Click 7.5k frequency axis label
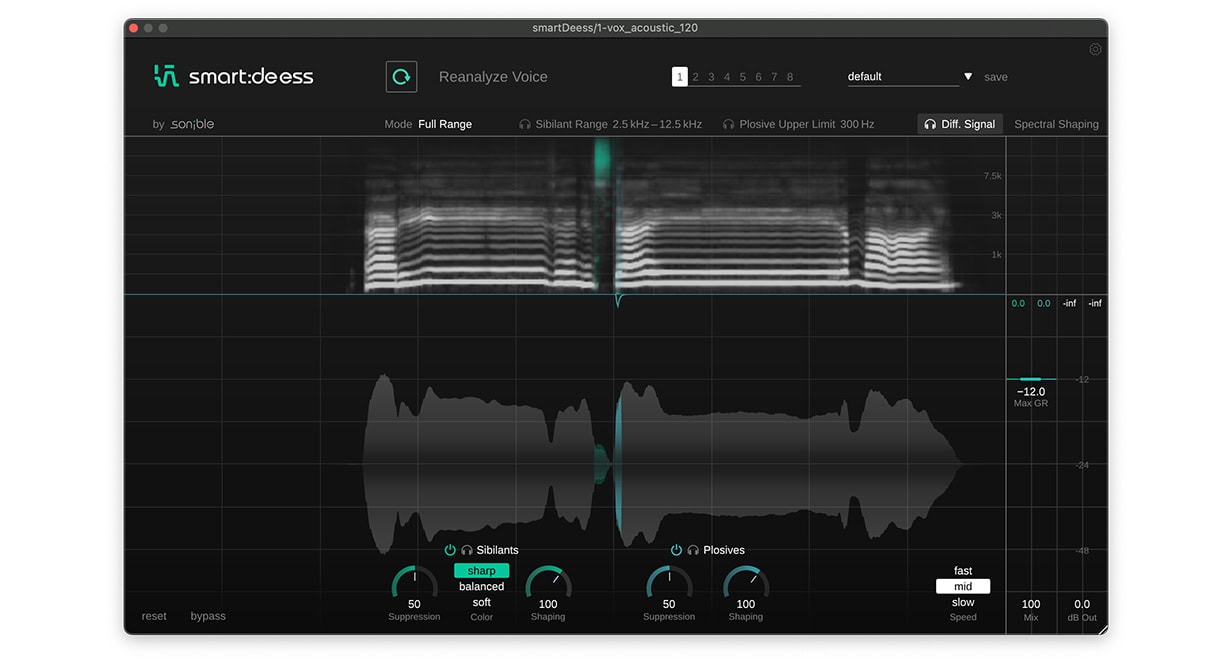This screenshot has height=661, width=1232. click(x=992, y=176)
